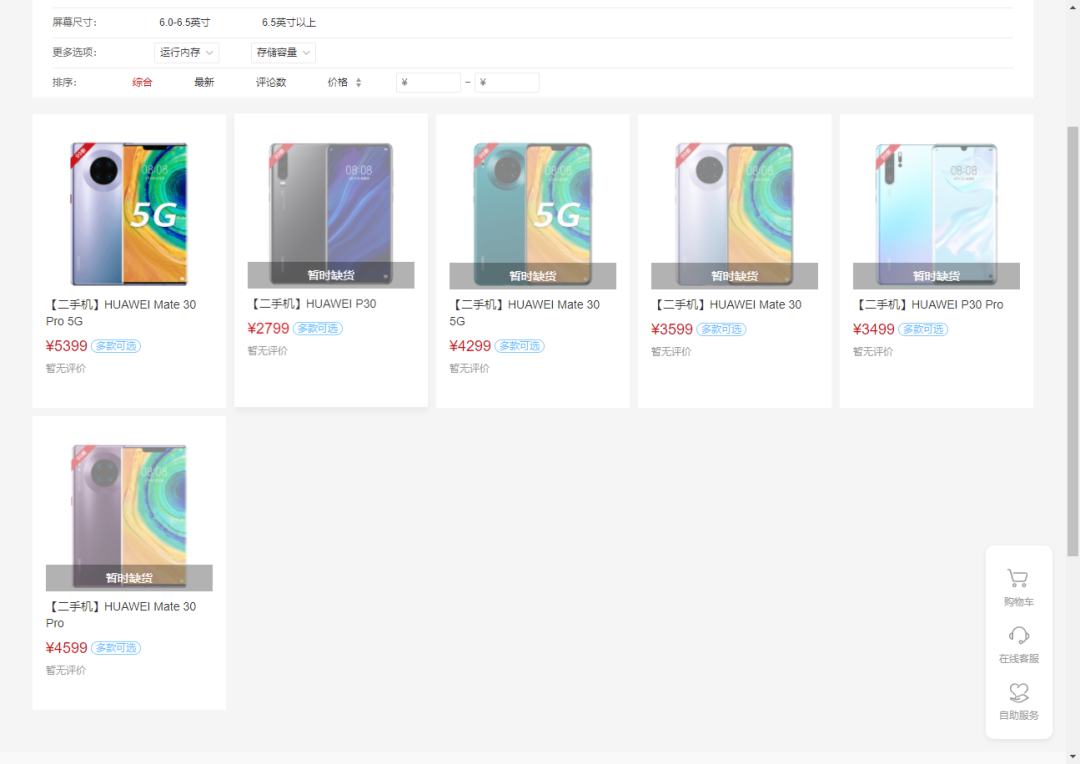Click the ¥4599 price

pyautogui.click(x=67, y=648)
